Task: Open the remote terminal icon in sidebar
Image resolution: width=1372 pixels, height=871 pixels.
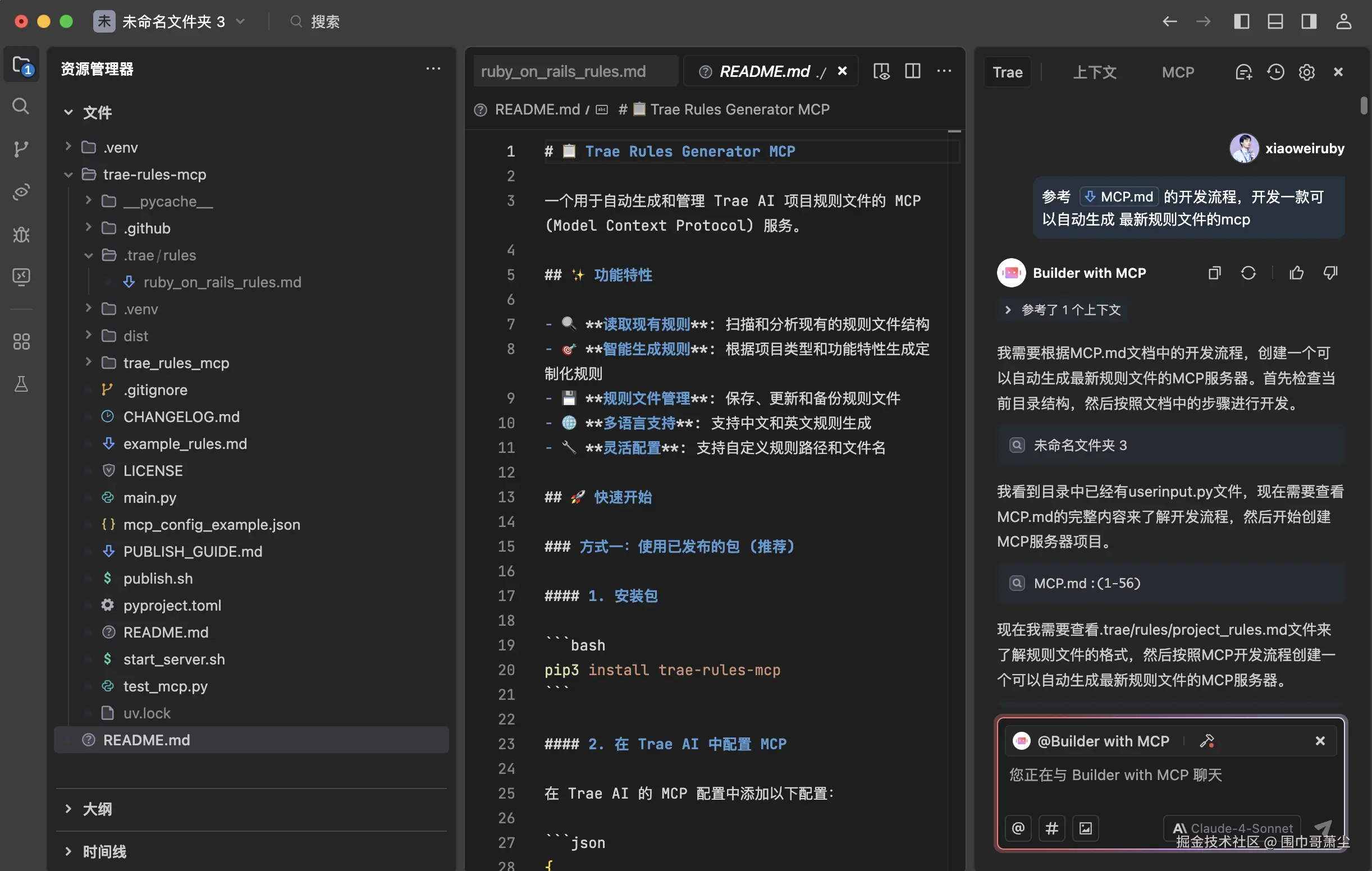Action: [21, 277]
